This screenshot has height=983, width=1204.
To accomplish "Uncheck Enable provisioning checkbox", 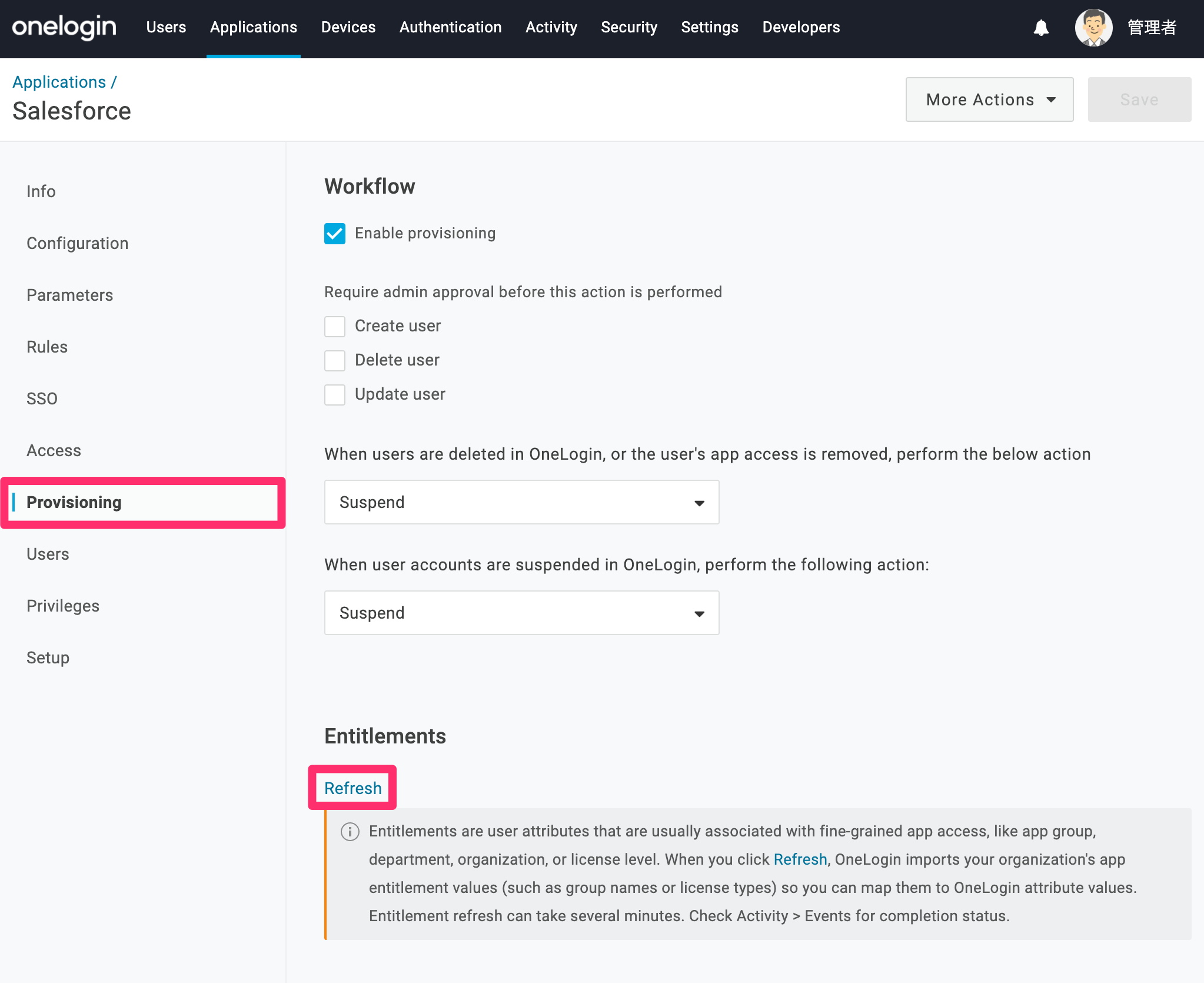I will click(x=335, y=234).
